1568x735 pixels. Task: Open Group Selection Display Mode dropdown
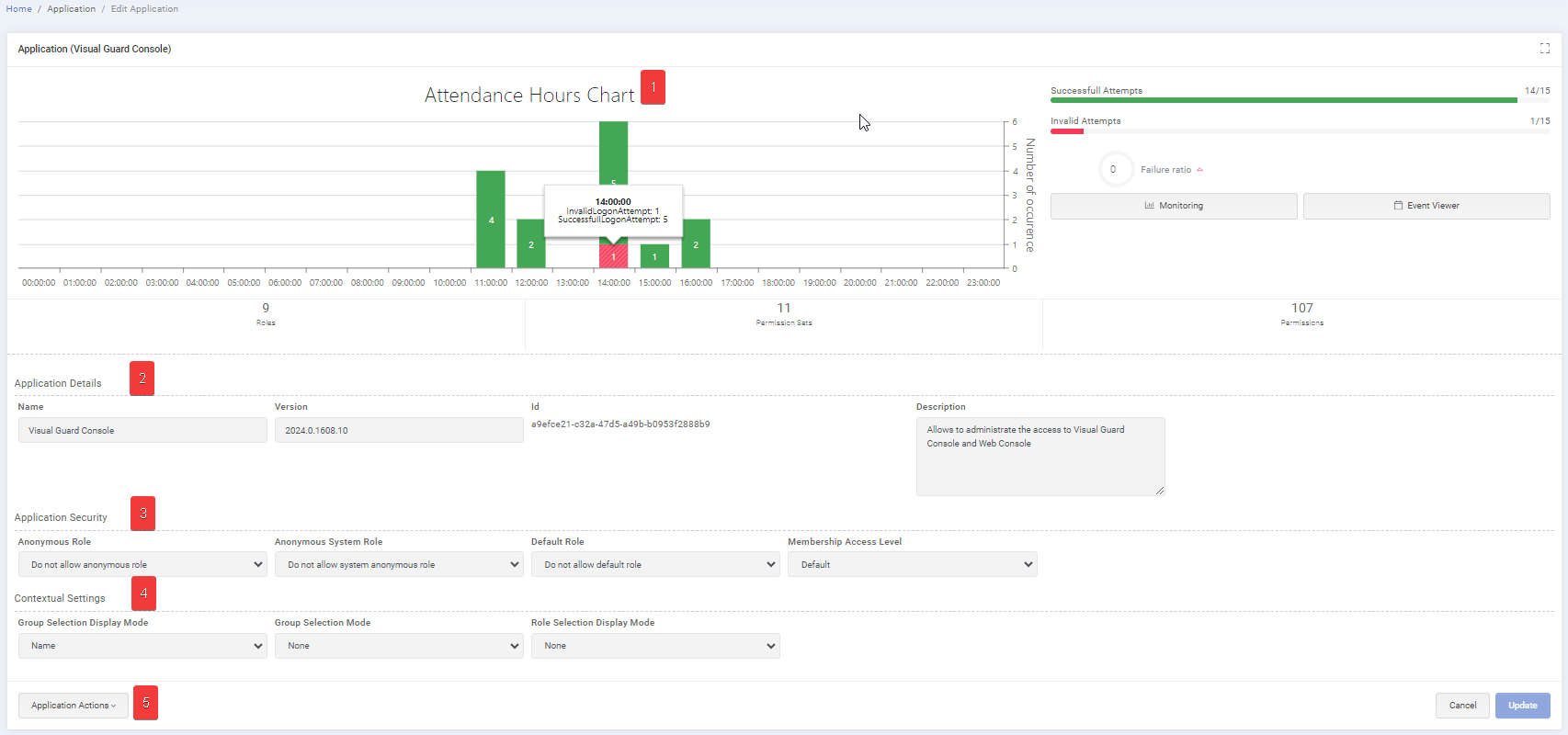coord(142,646)
